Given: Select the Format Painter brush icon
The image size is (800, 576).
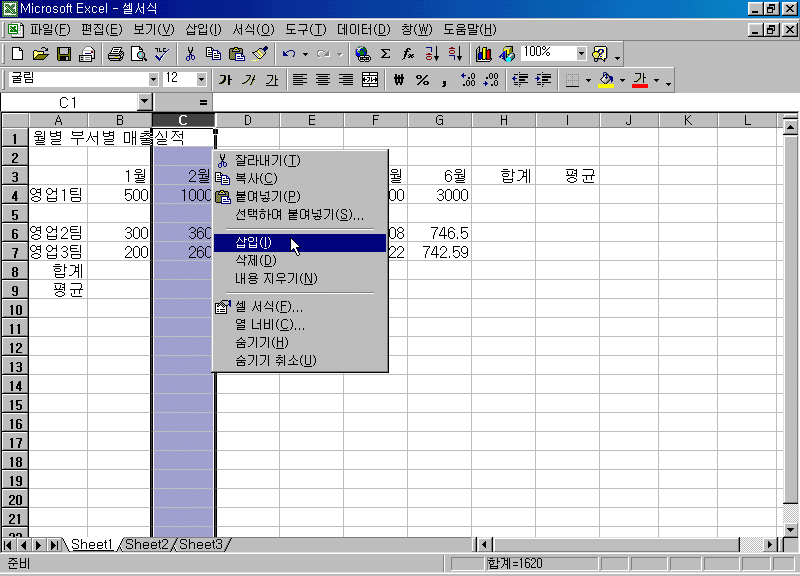Looking at the screenshot, I should click(260, 54).
